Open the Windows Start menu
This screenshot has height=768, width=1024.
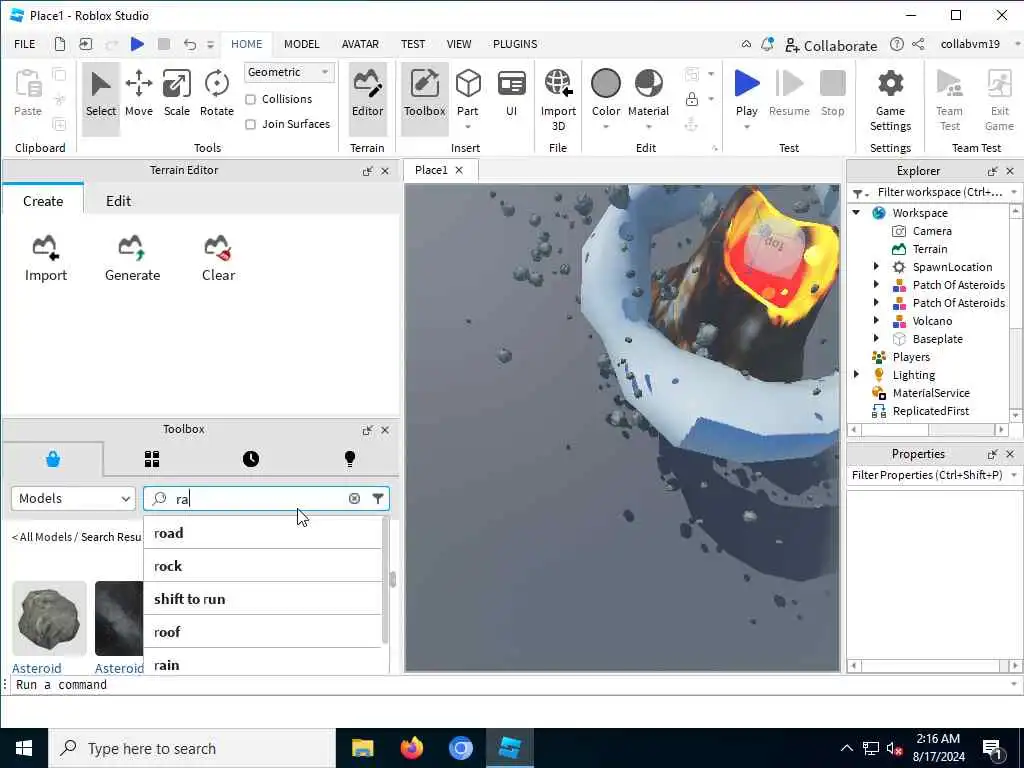point(24,748)
